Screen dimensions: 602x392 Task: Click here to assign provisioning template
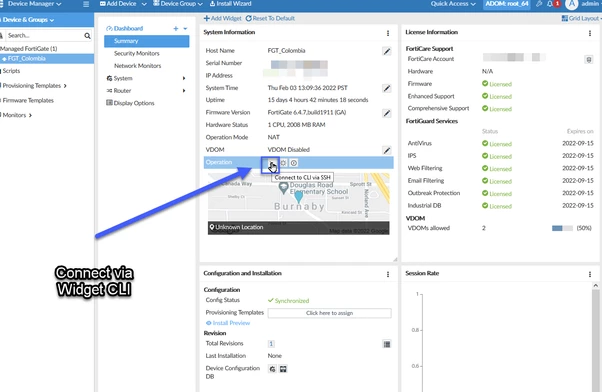329,313
